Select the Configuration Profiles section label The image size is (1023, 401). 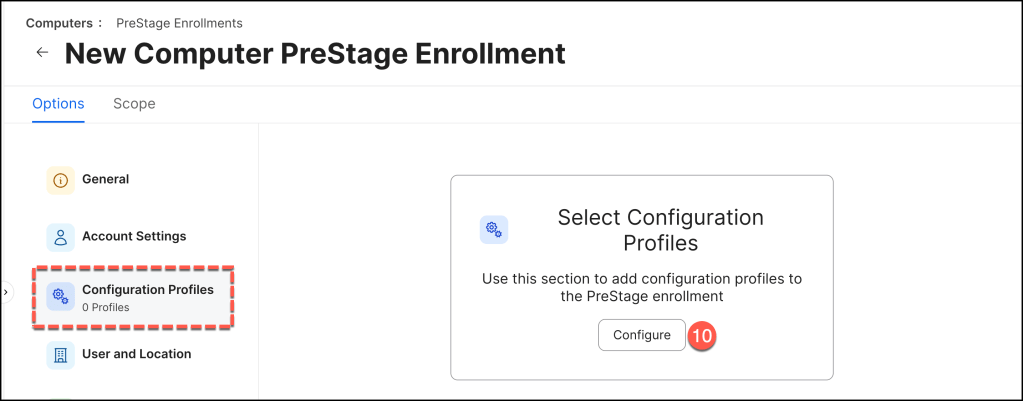(x=147, y=289)
